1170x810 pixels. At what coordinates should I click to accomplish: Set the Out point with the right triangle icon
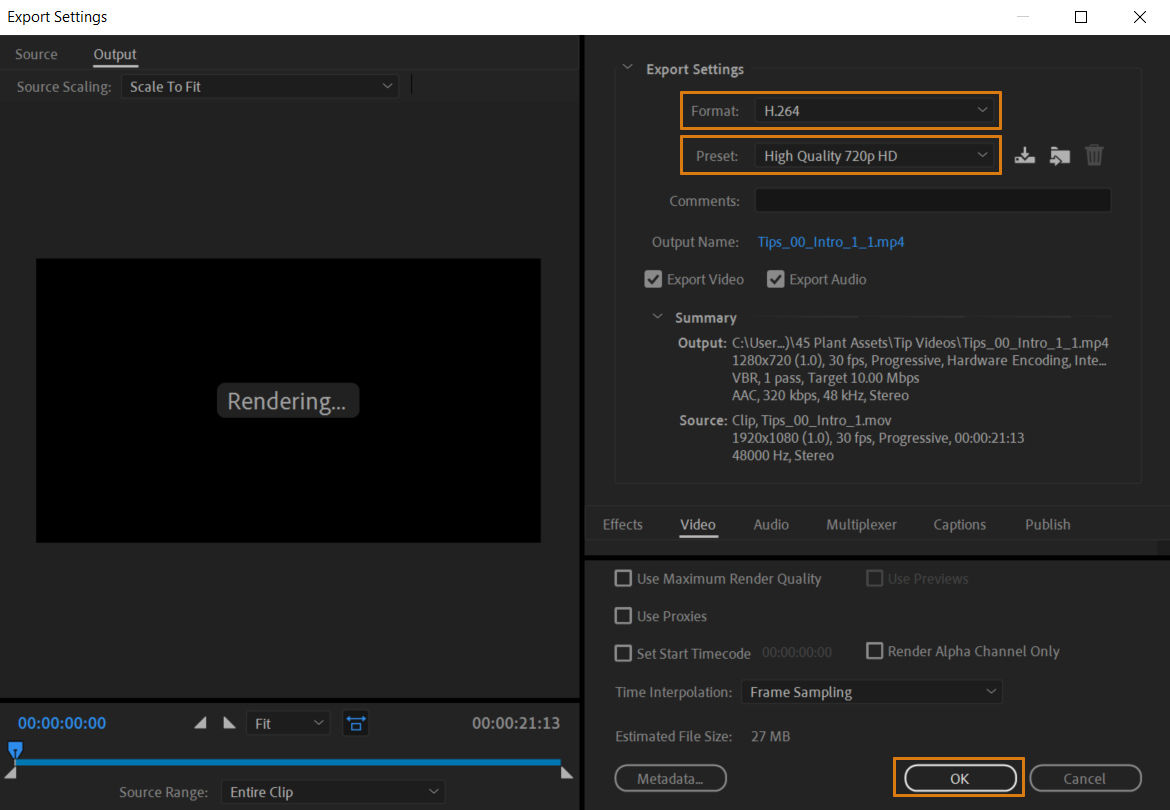pyautogui.click(x=228, y=722)
